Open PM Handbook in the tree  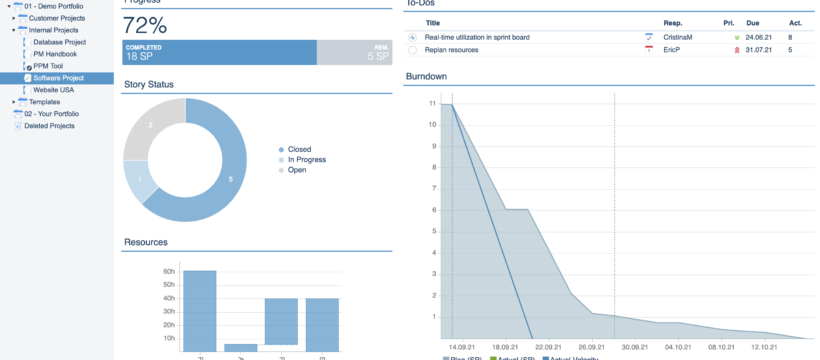coord(55,54)
